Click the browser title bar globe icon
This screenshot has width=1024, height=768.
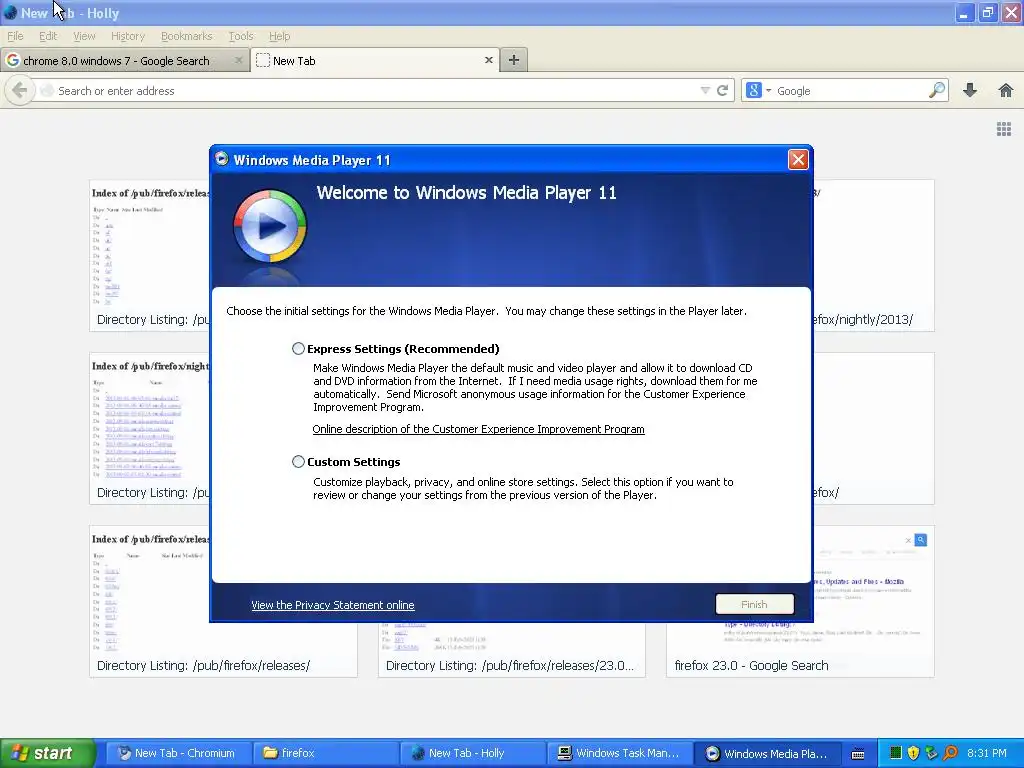[x=10, y=12]
